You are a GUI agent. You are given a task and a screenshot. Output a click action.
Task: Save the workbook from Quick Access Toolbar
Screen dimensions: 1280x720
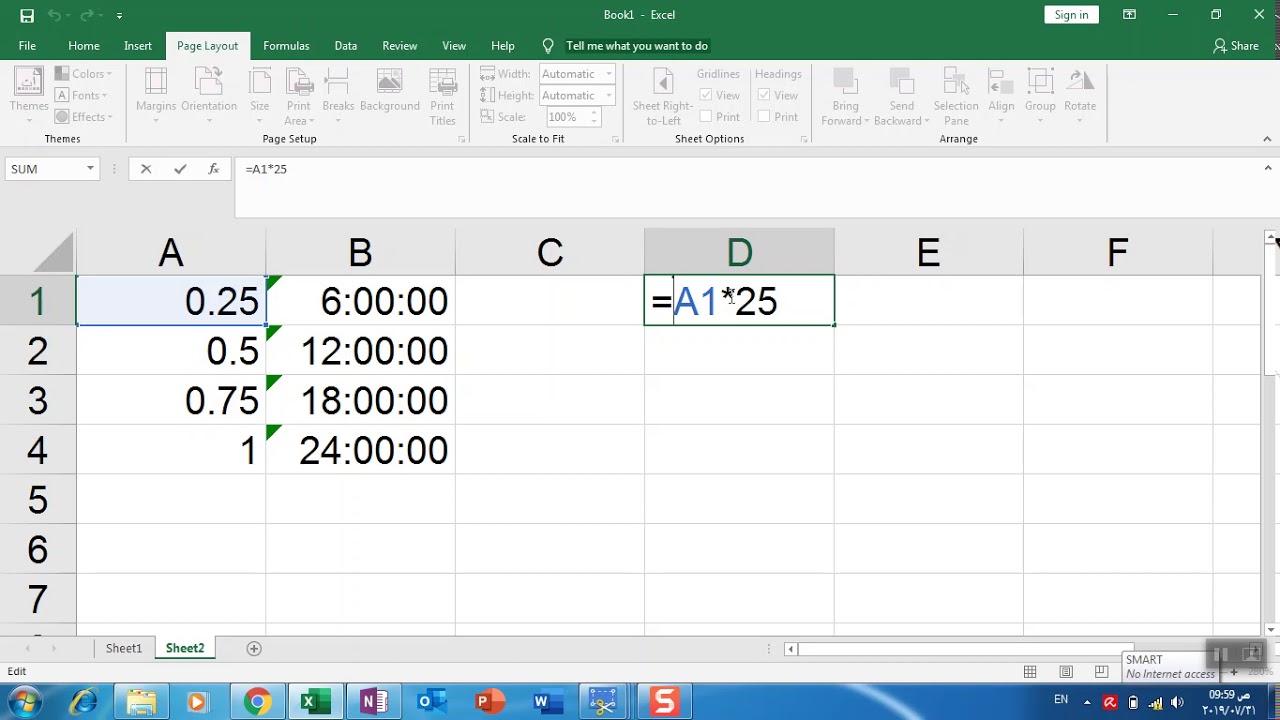(x=27, y=15)
